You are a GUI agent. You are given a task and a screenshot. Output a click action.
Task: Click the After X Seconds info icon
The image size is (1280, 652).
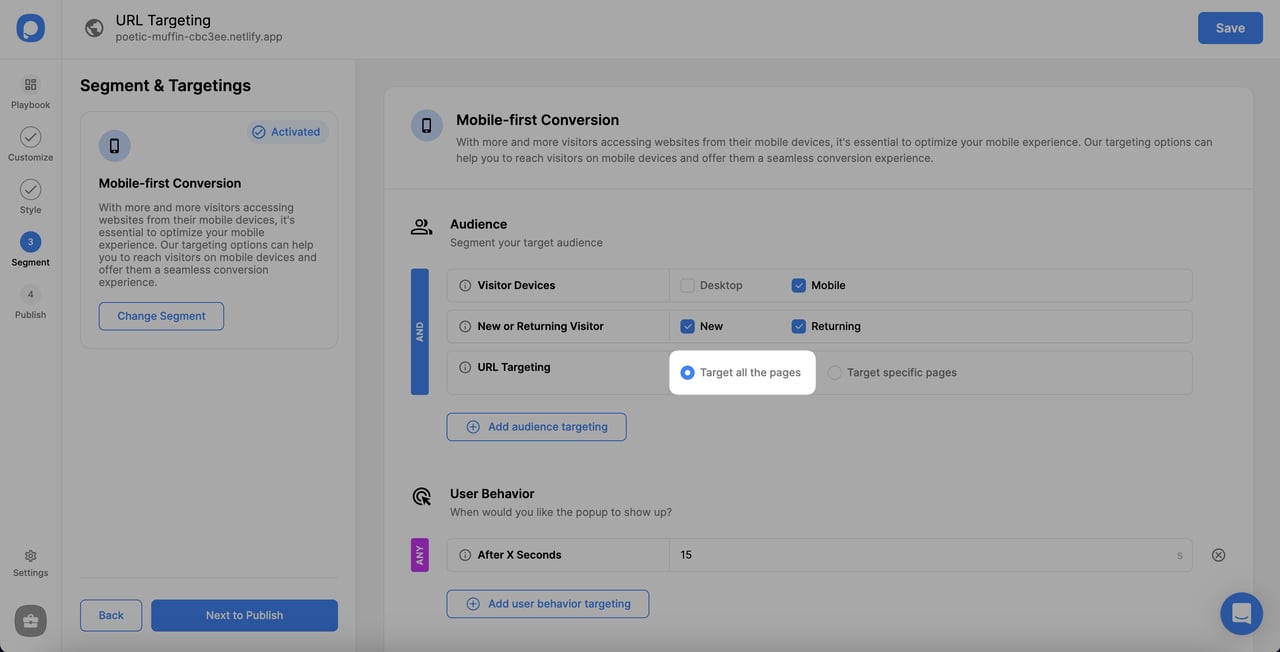tap(464, 554)
